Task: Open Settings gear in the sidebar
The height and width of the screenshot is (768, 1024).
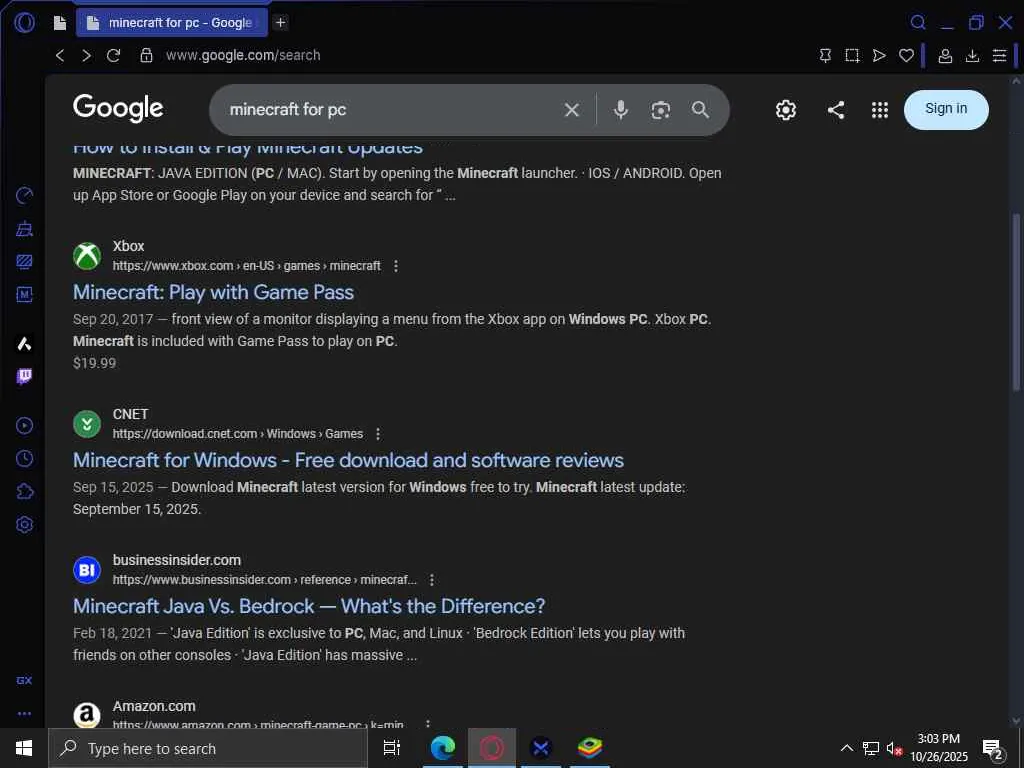Action: [24, 524]
